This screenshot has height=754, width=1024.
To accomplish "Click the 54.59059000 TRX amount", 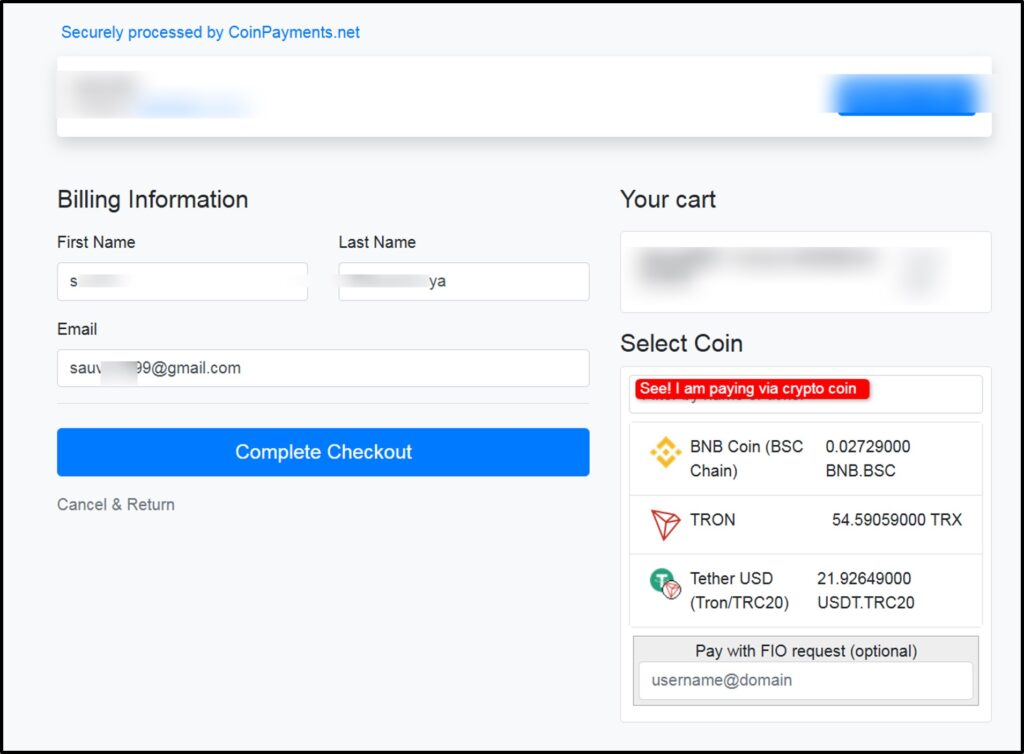I will (897, 520).
